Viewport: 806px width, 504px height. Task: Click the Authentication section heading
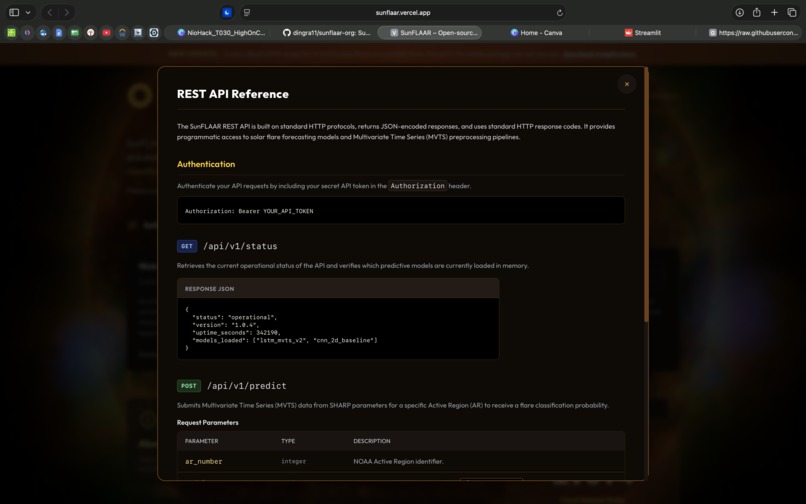[x=206, y=164]
